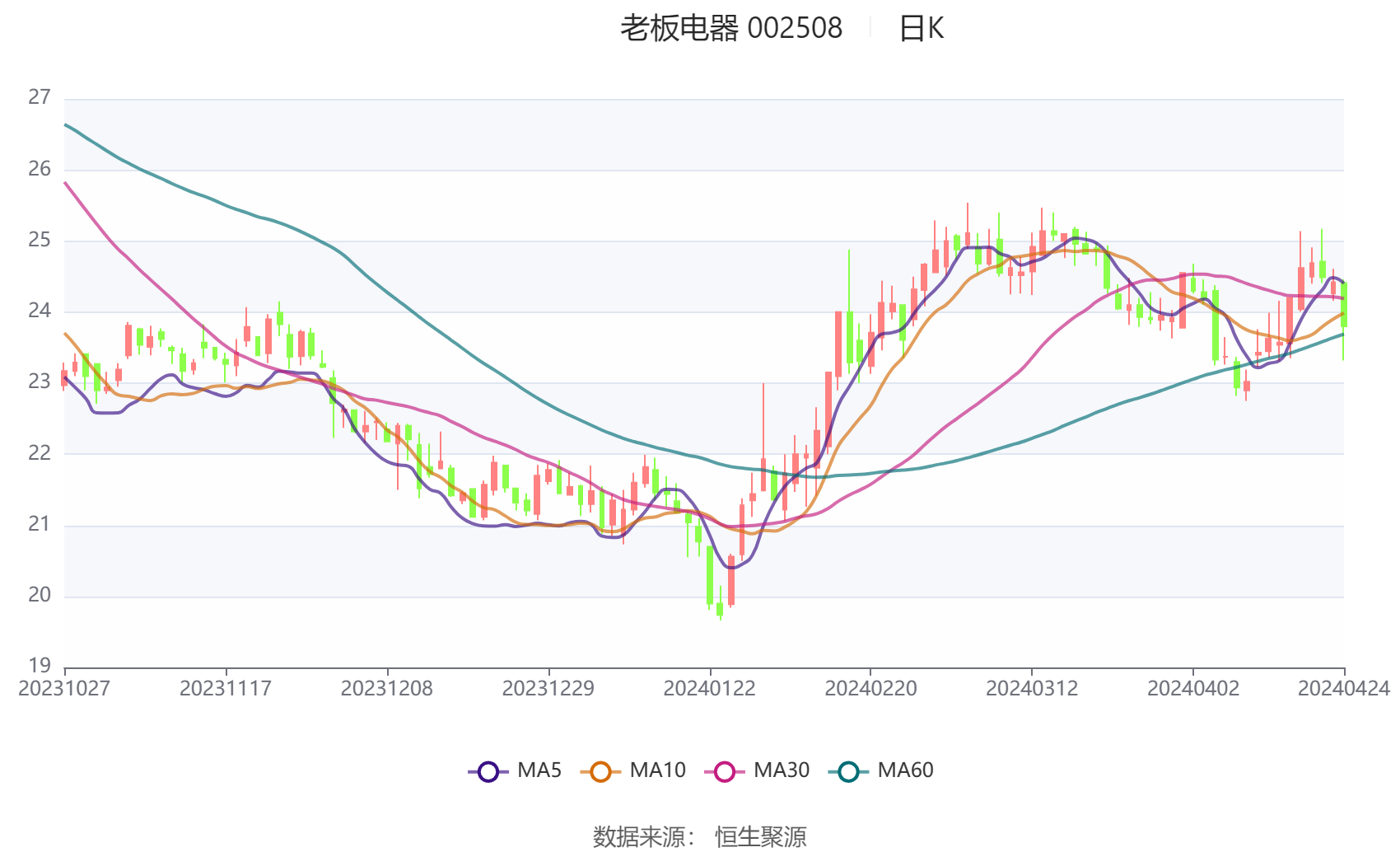Click the chart title 老板电器 002508

pos(731,29)
